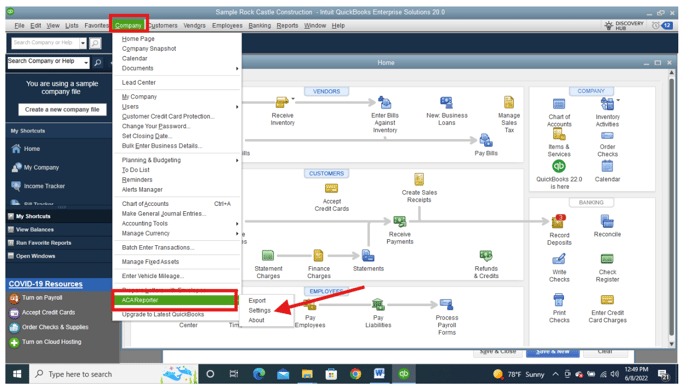Open the Customers menu
Image resolution: width=688 pixels, height=388 pixels.
tap(163, 25)
